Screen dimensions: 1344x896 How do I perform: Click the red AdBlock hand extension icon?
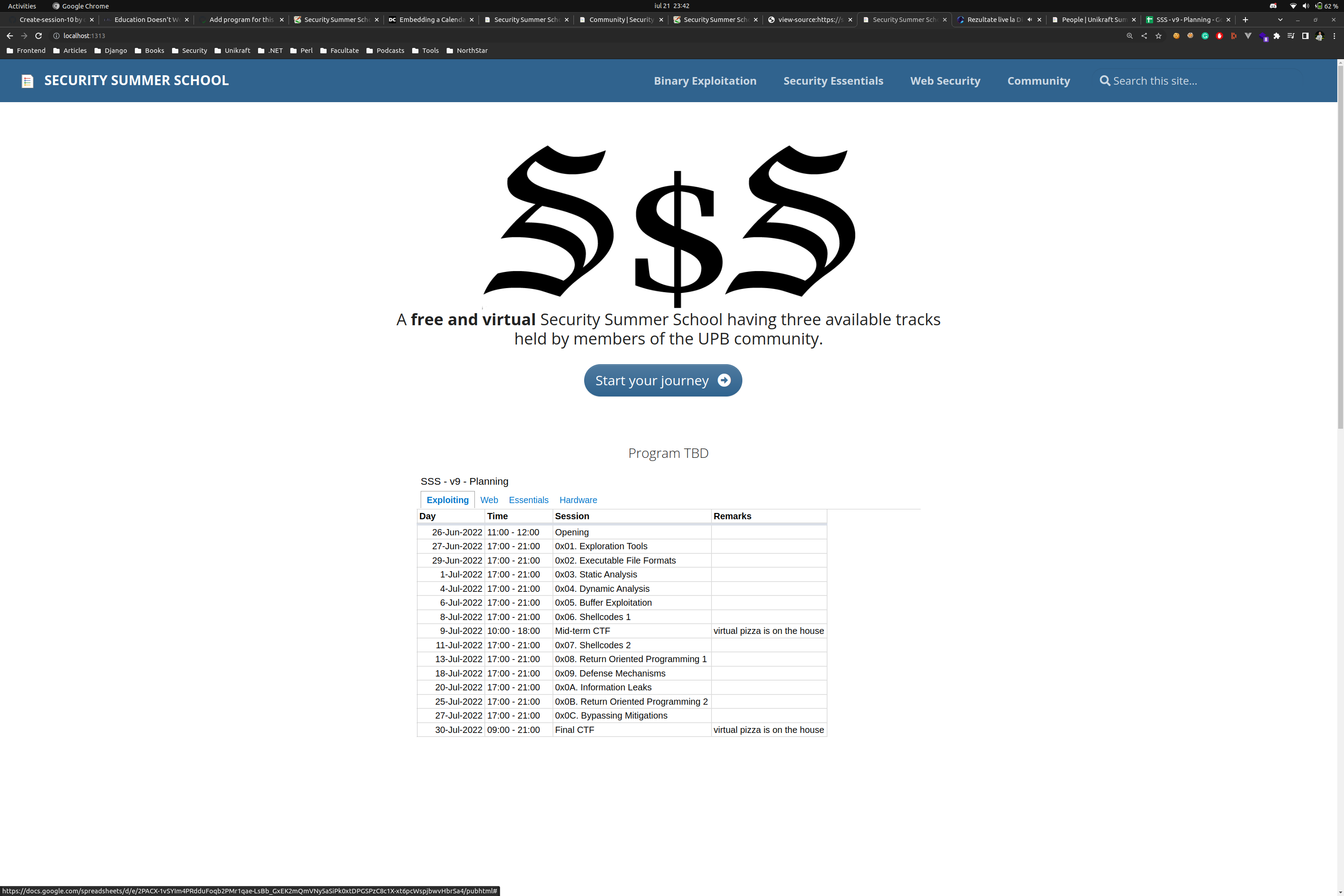pos(1219,36)
